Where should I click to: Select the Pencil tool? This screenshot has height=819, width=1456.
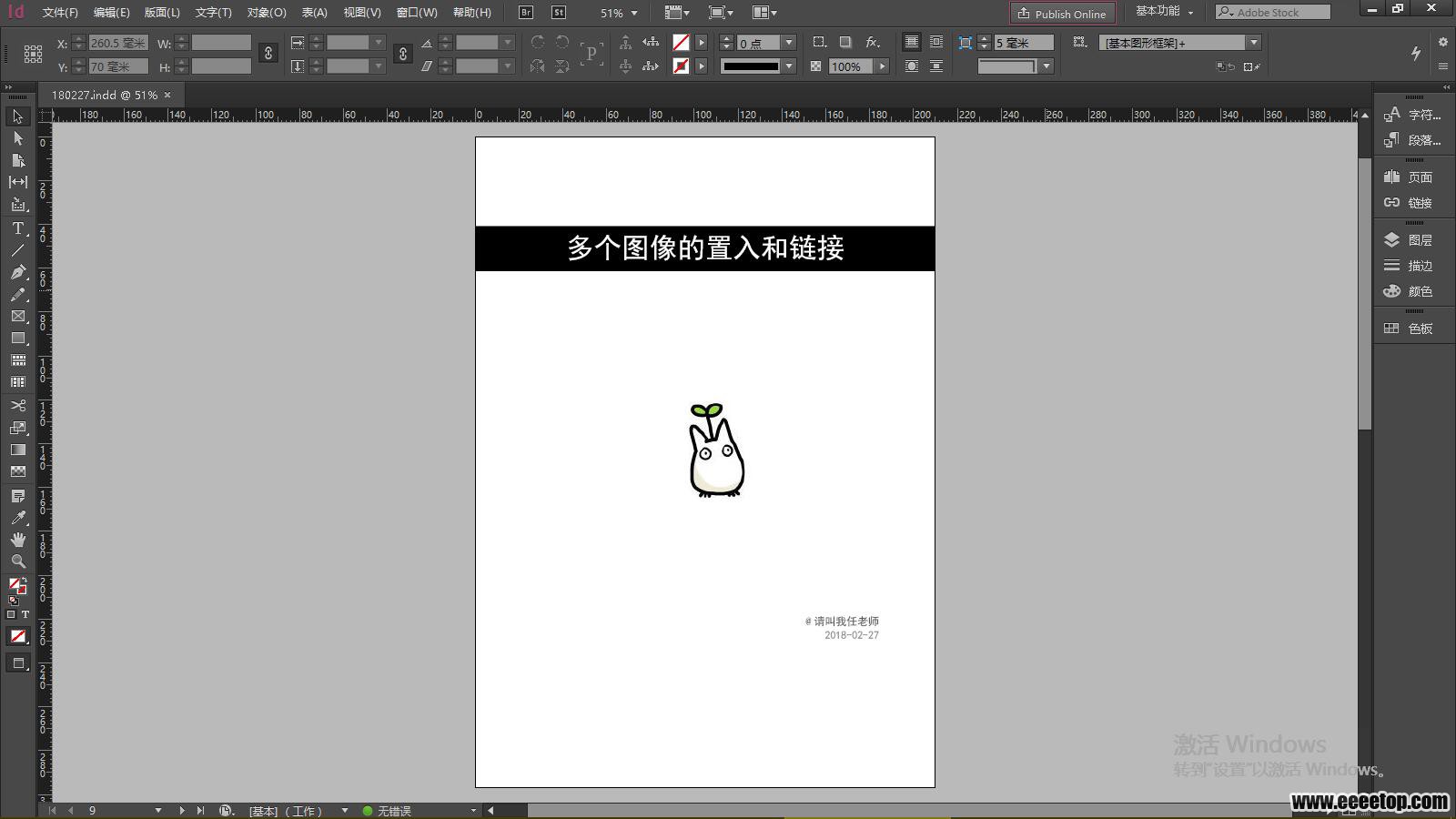pos(17,294)
